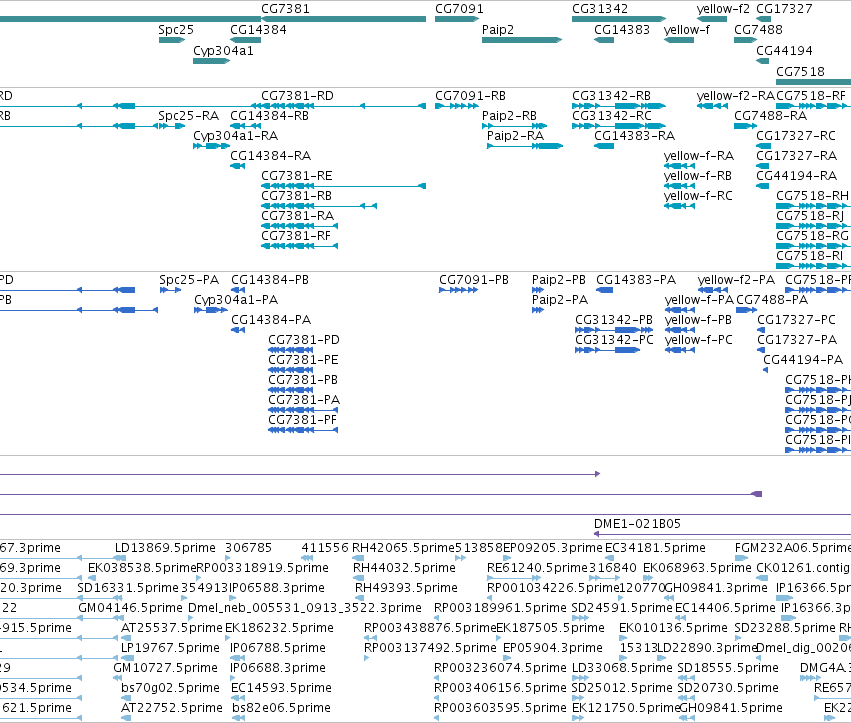Image resolution: width=851 pixels, height=723 pixels.
Task: Click the CG7381-RB transcript glyph
Action: 319,206
